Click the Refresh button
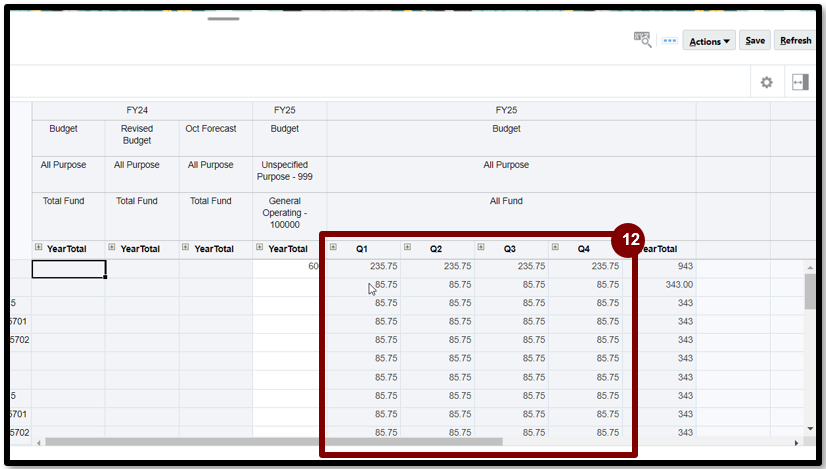Screen dimensions: 826x469 pyautogui.click(x=796, y=41)
